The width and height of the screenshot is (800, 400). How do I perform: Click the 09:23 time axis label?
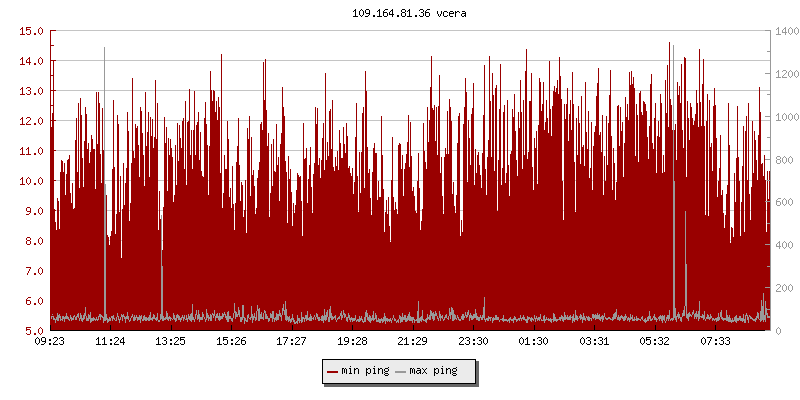coord(50,342)
